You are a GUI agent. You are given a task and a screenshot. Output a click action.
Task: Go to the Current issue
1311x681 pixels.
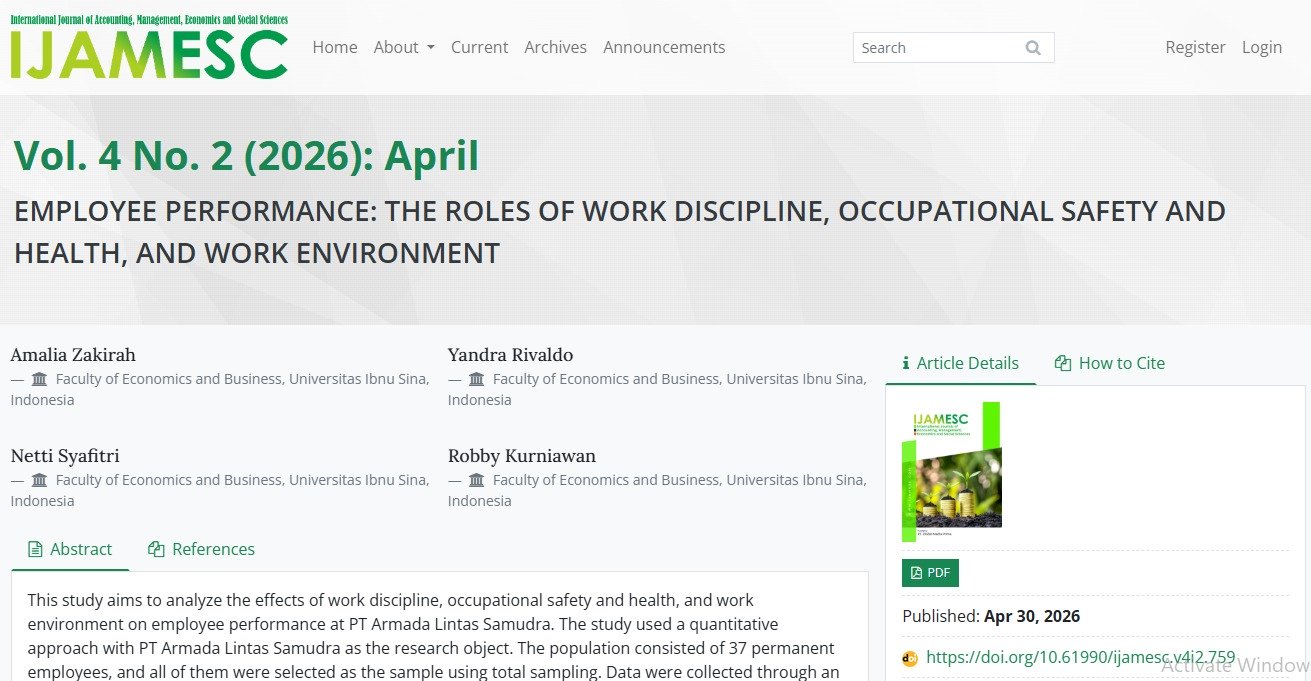479,47
